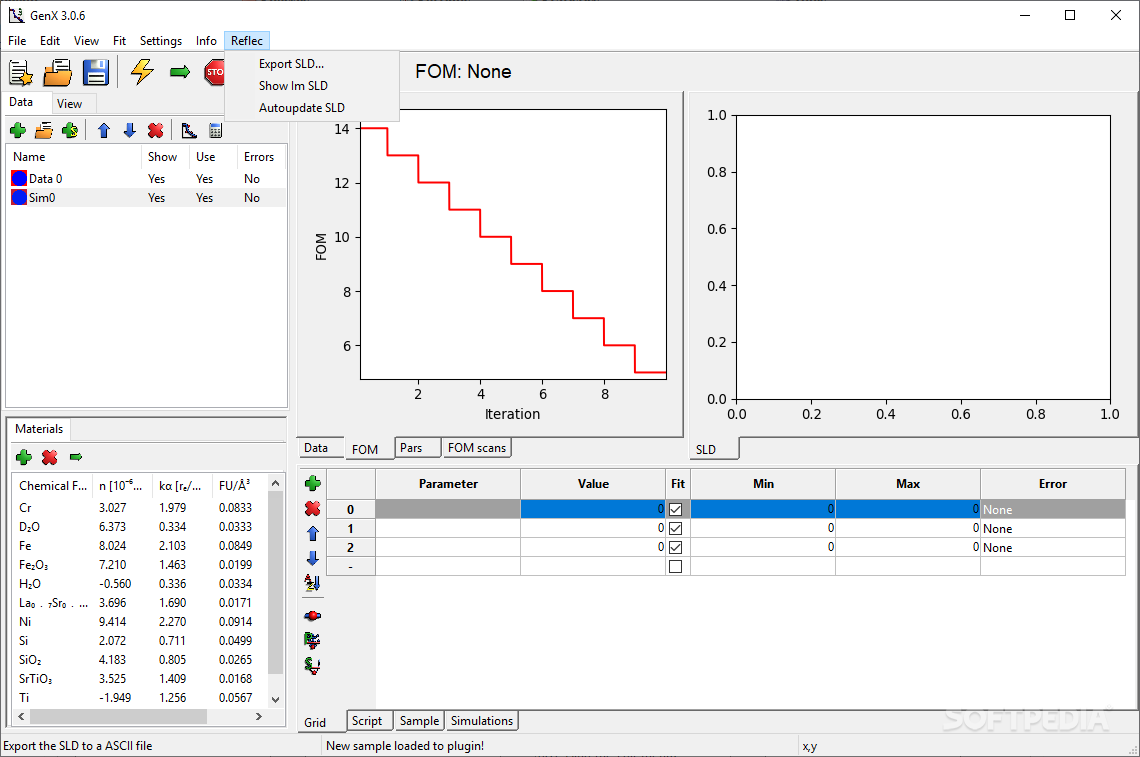Screen dimensions: 1140x757
Task: Click the Error column header
Action: [1053, 484]
